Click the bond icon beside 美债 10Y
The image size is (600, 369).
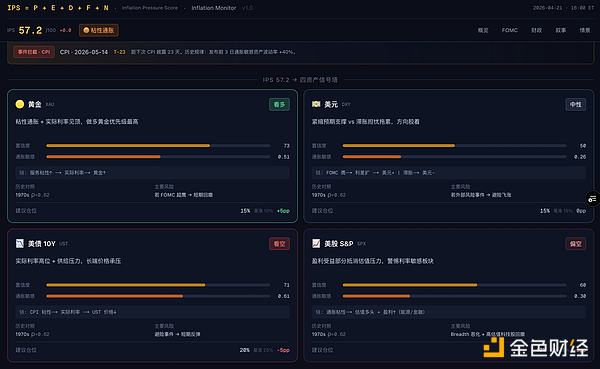(20, 243)
